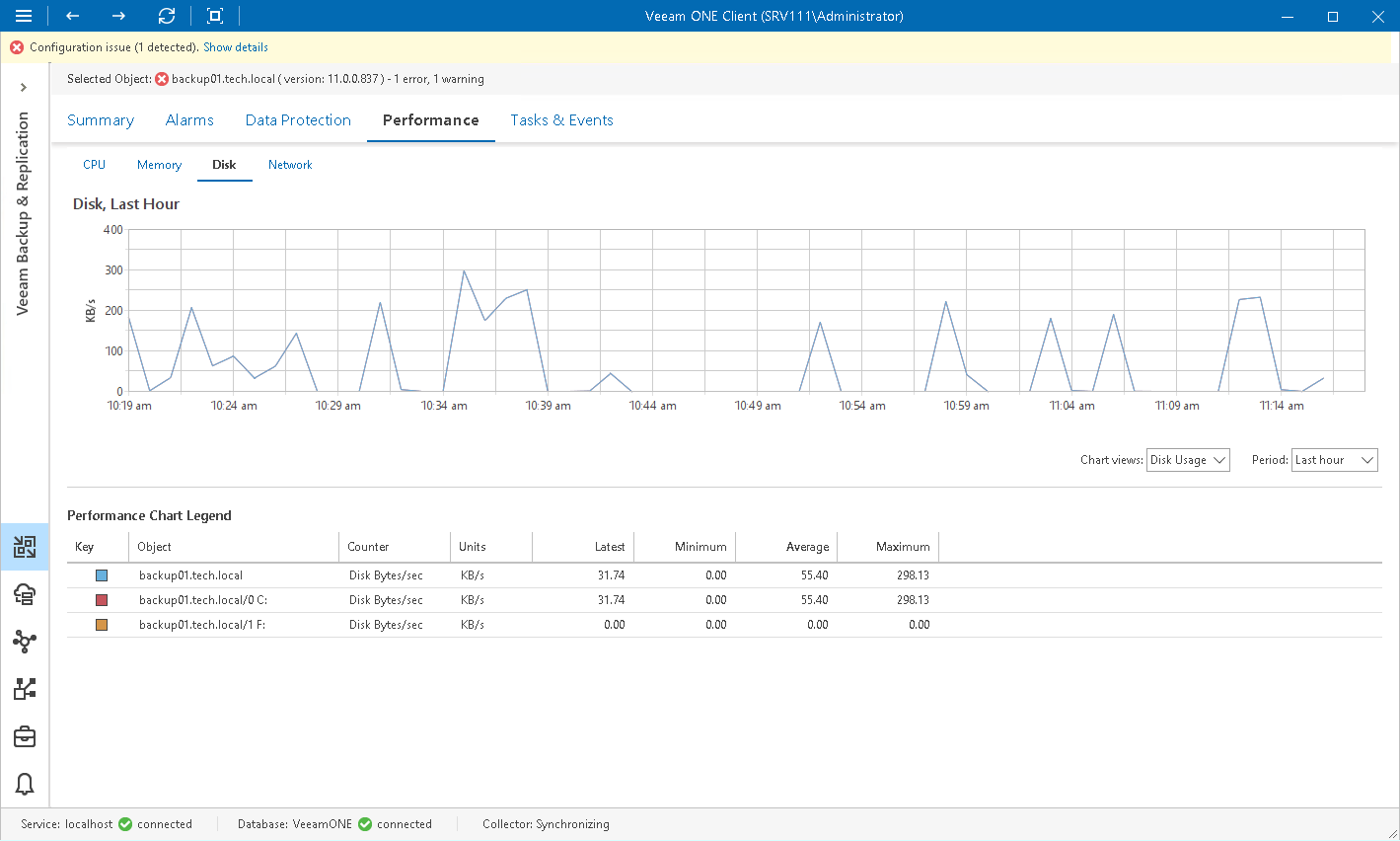Show details of the configuration issue
Screen dimensions: 1400x841
pyautogui.click(x=236, y=47)
